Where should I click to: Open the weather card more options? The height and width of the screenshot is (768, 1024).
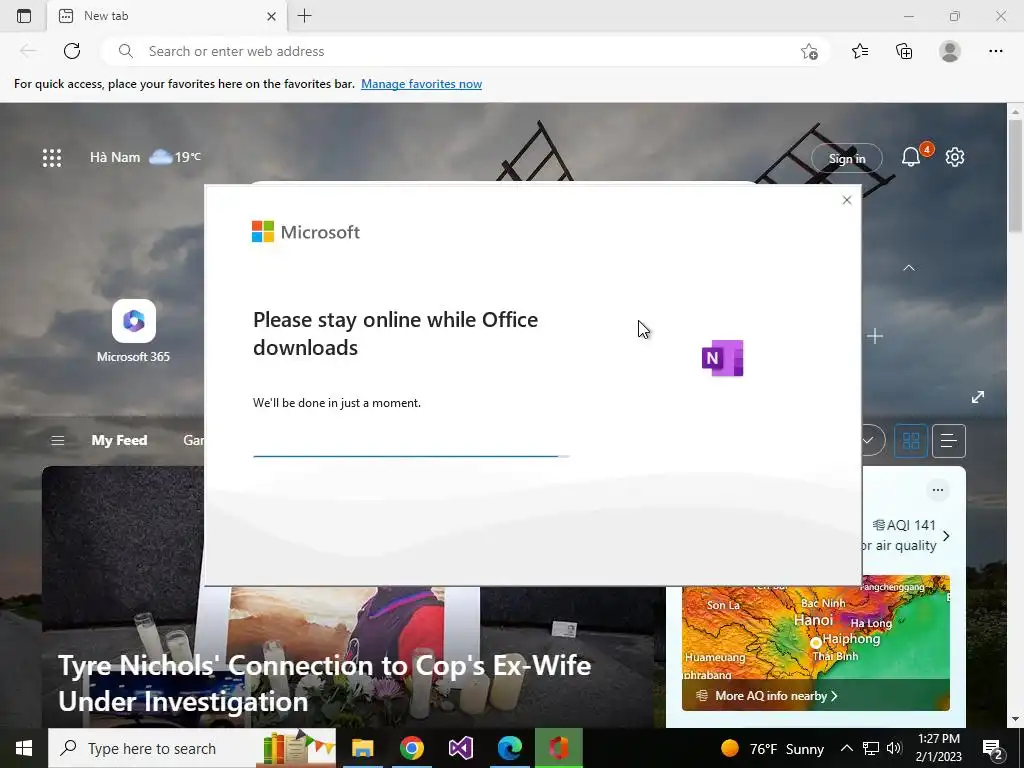click(x=938, y=490)
